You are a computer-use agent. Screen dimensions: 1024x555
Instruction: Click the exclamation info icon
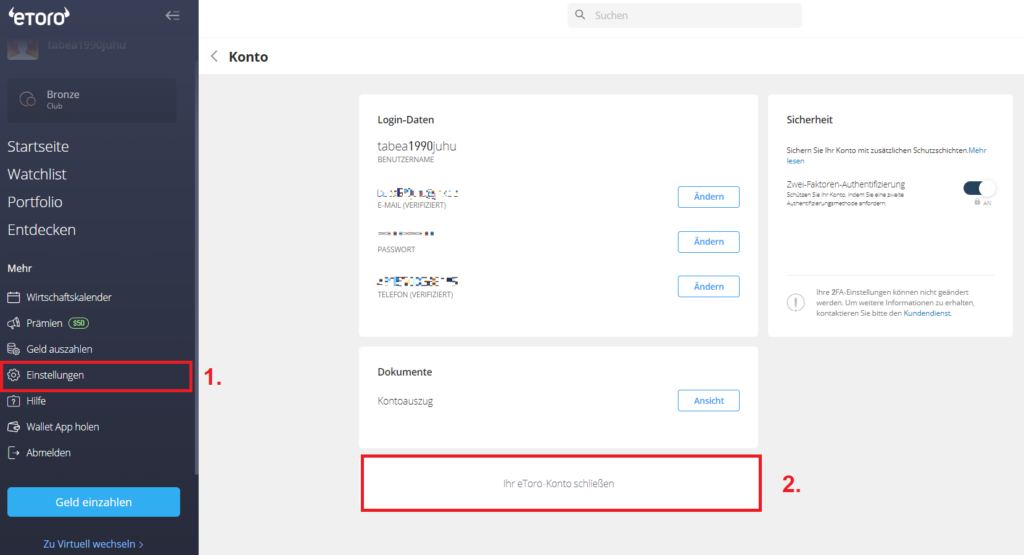tap(795, 302)
